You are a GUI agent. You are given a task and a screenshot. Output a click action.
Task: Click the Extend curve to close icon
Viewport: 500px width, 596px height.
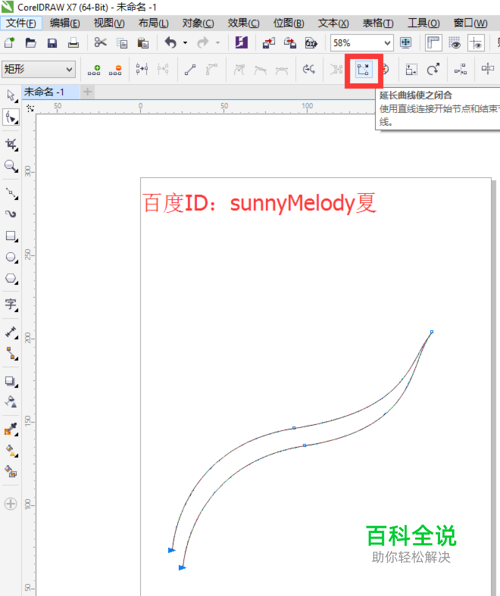tap(363, 70)
